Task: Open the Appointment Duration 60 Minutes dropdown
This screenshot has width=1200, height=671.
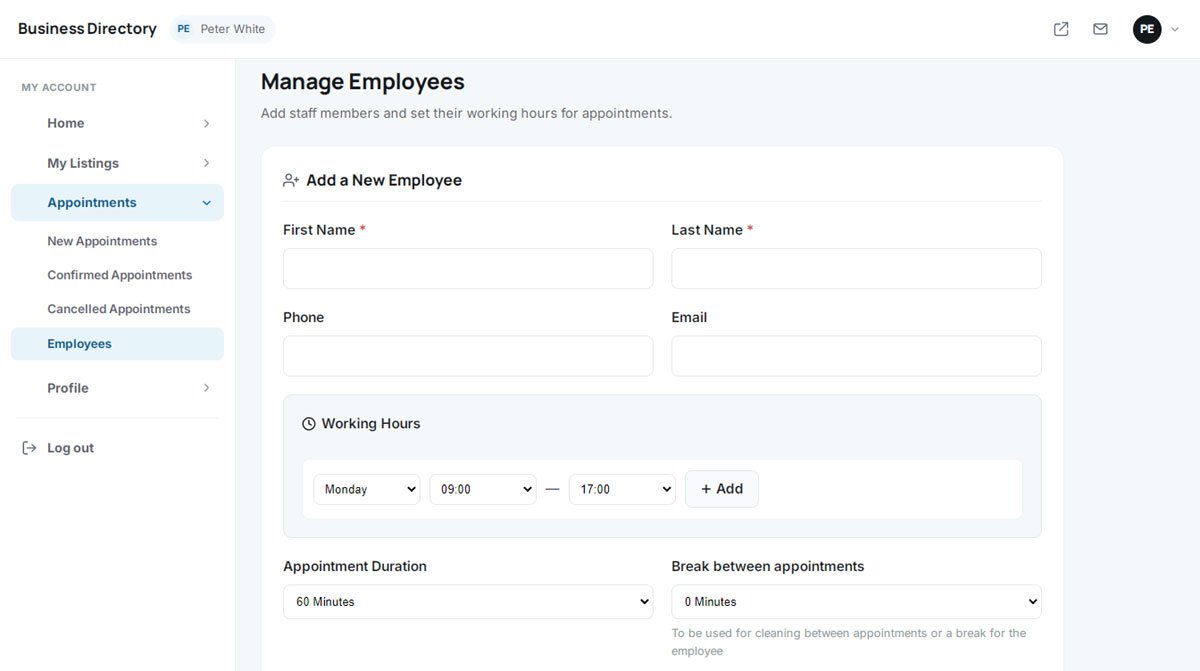Action: (x=468, y=602)
